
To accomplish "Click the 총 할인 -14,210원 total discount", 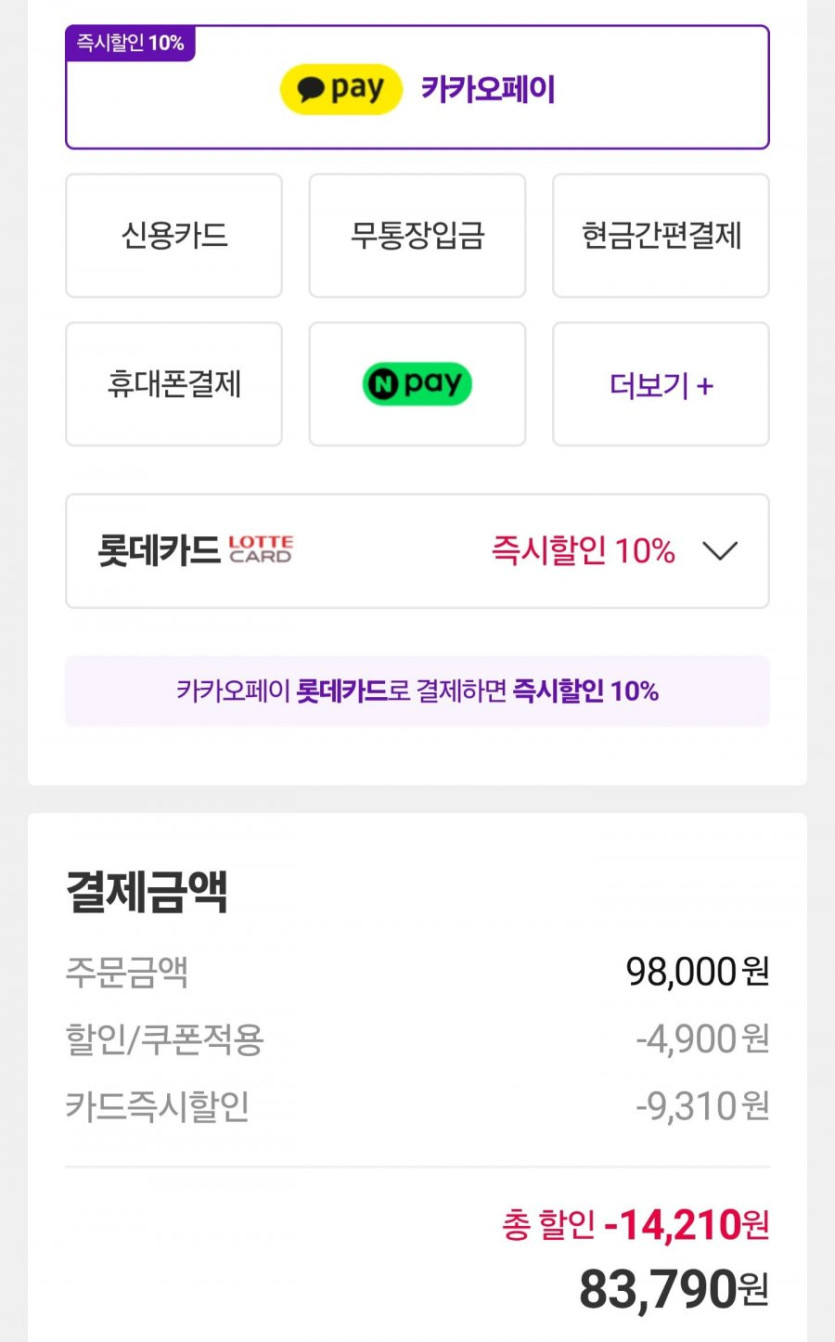I will click(635, 1223).
